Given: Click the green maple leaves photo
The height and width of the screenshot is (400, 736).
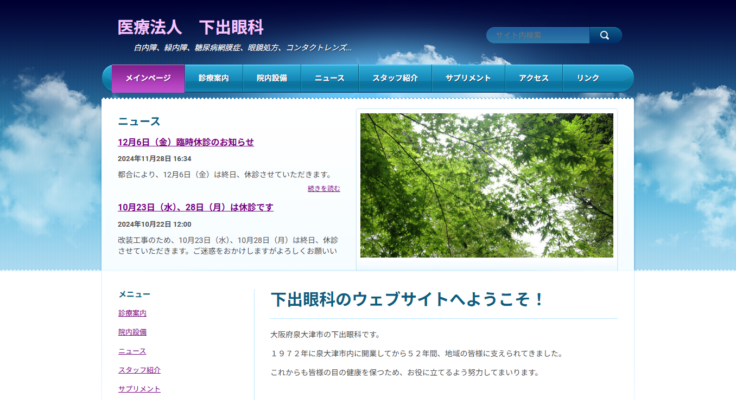Looking at the screenshot, I should (486, 185).
